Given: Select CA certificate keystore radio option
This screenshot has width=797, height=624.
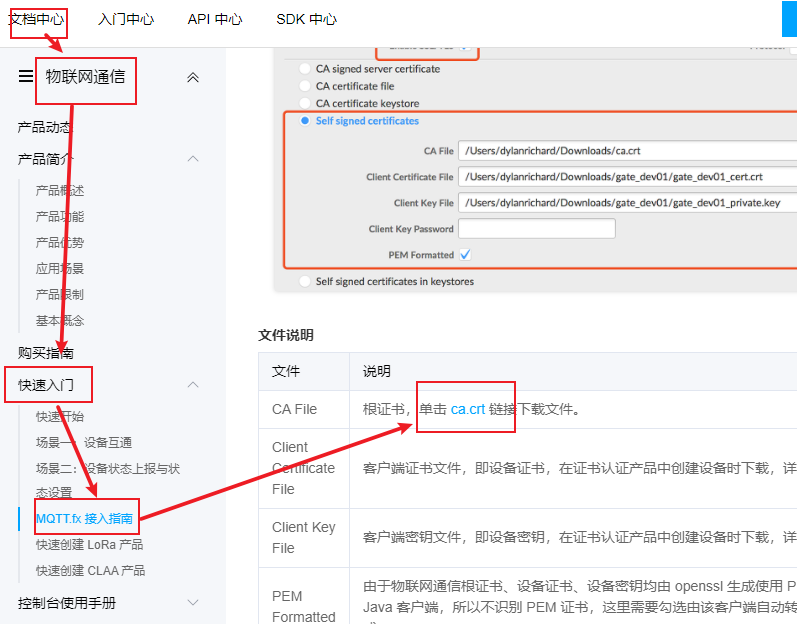Looking at the screenshot, I should [x=305, y=104].
